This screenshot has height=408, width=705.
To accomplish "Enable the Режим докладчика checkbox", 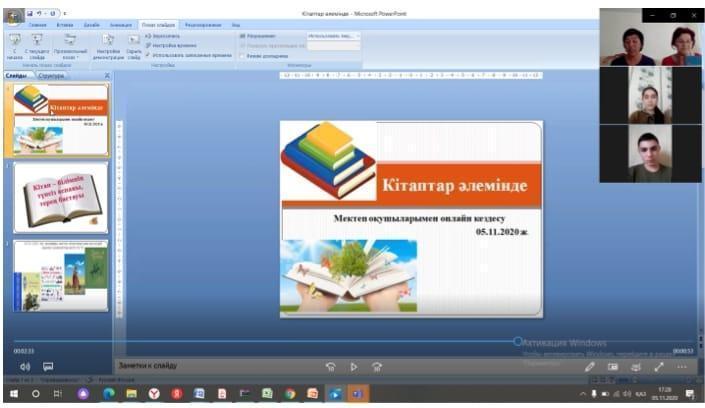I will pos(242,56).
